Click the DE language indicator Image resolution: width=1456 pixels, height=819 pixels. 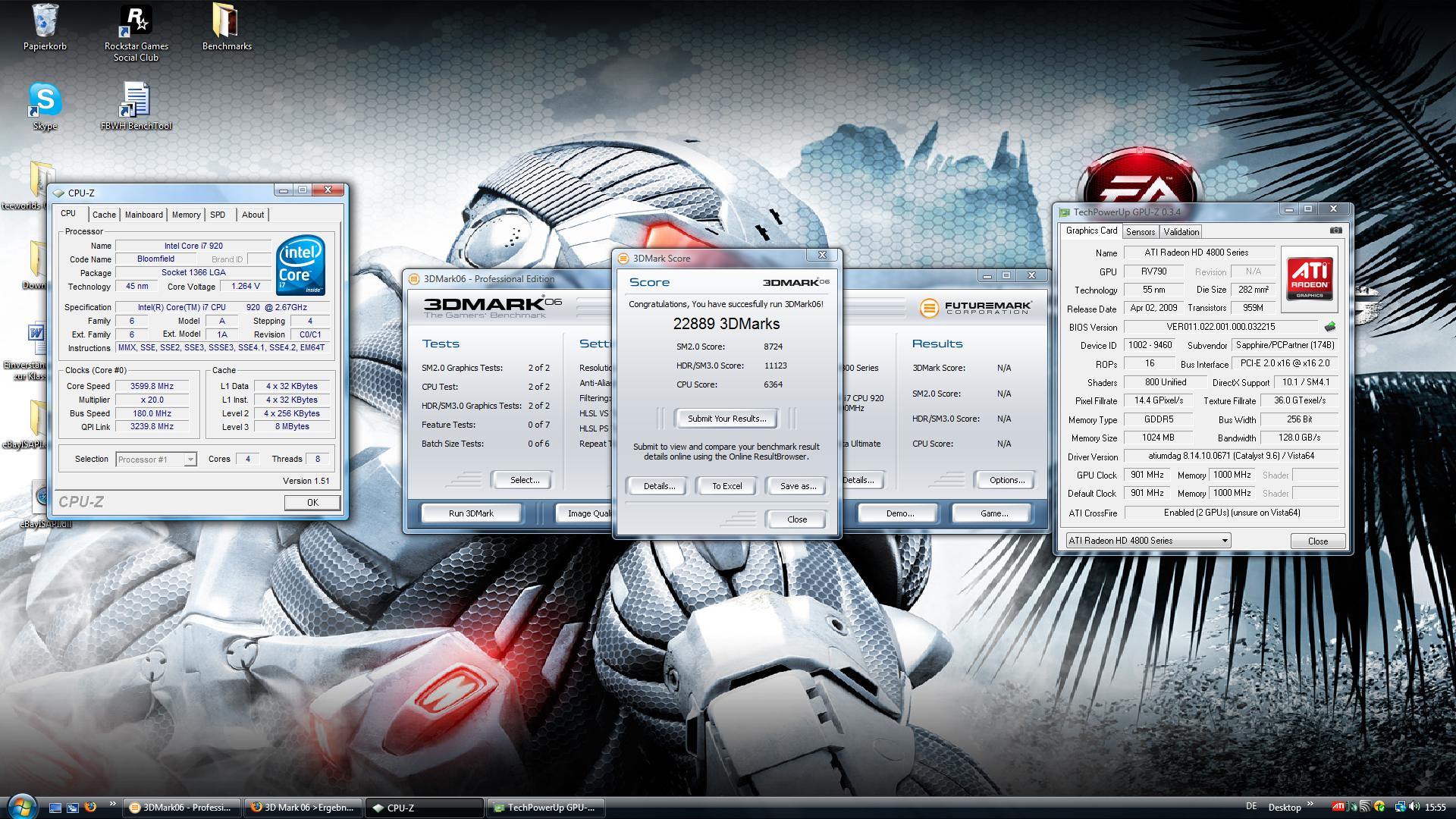(x=1251, y=806)
